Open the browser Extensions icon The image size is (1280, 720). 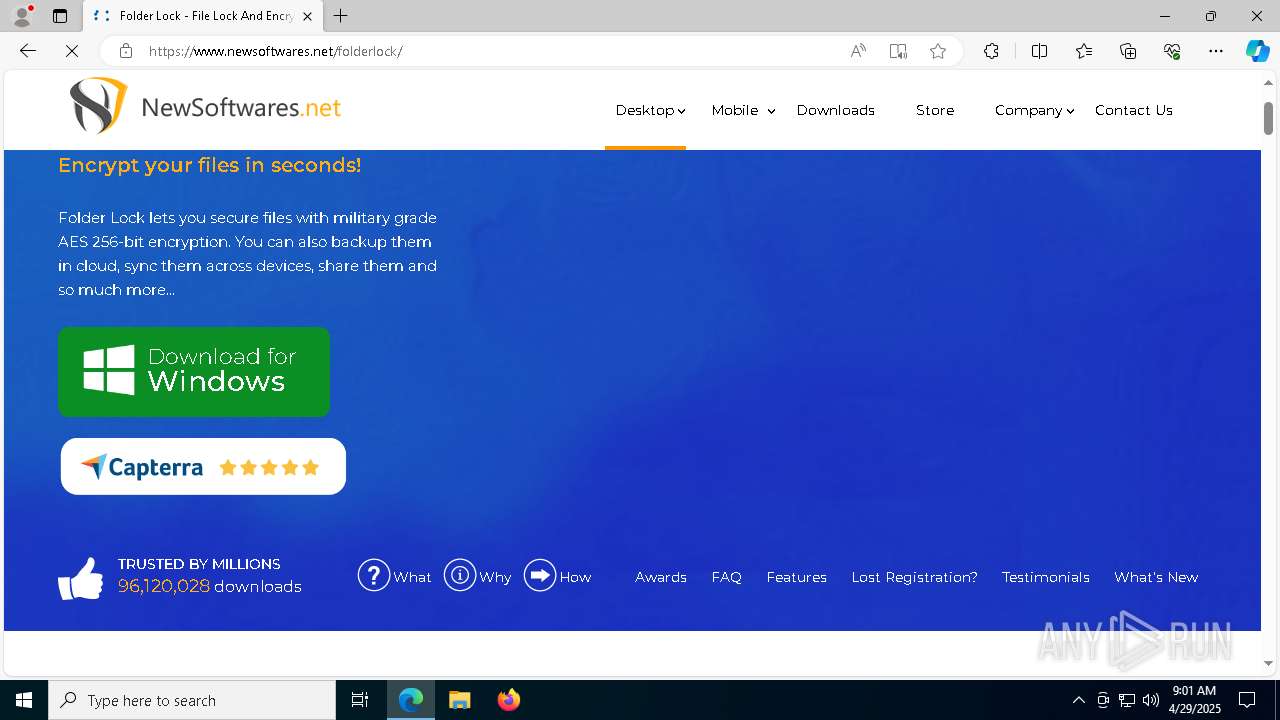991,51
